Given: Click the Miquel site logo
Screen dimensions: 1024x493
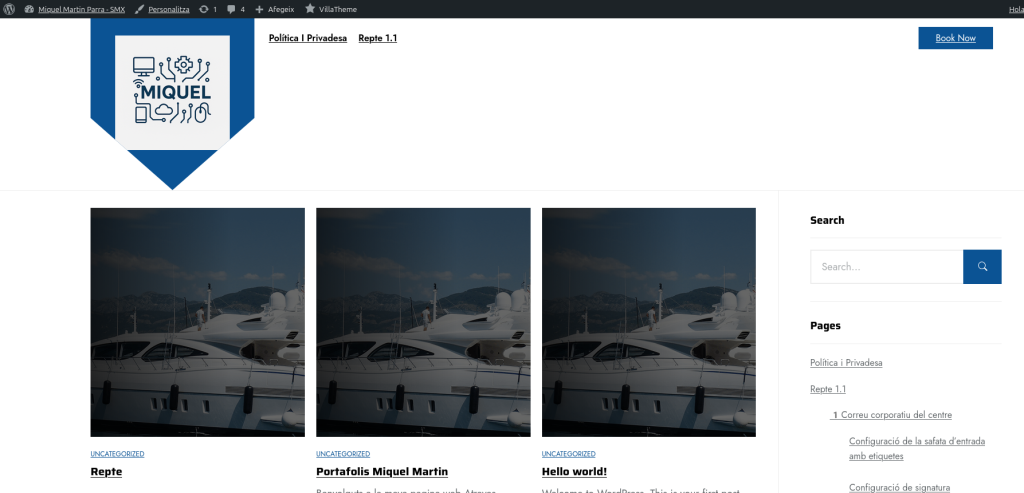Looking at the screenshot, I should point(172,88).
